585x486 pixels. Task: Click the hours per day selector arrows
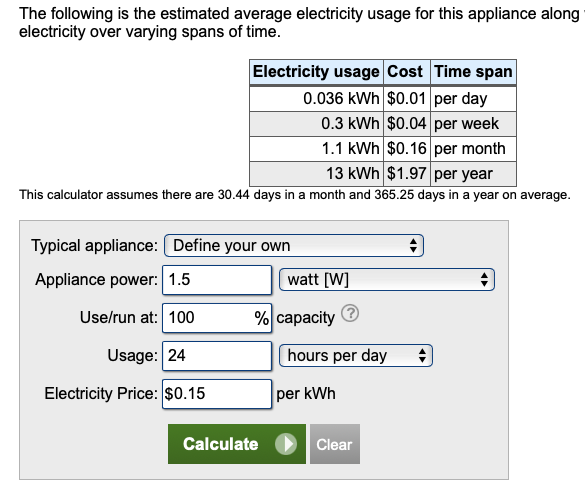[422, 355]
